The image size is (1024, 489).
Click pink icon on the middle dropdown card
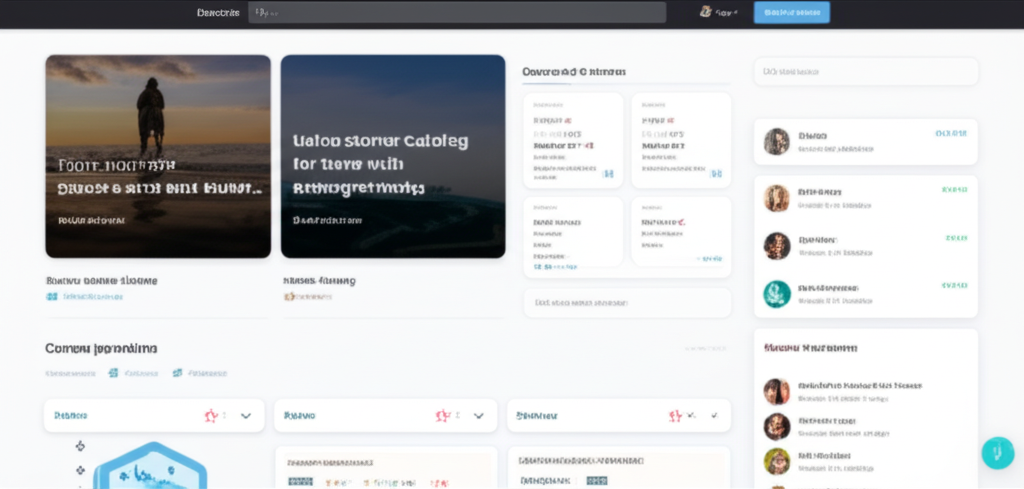[443, 416]
